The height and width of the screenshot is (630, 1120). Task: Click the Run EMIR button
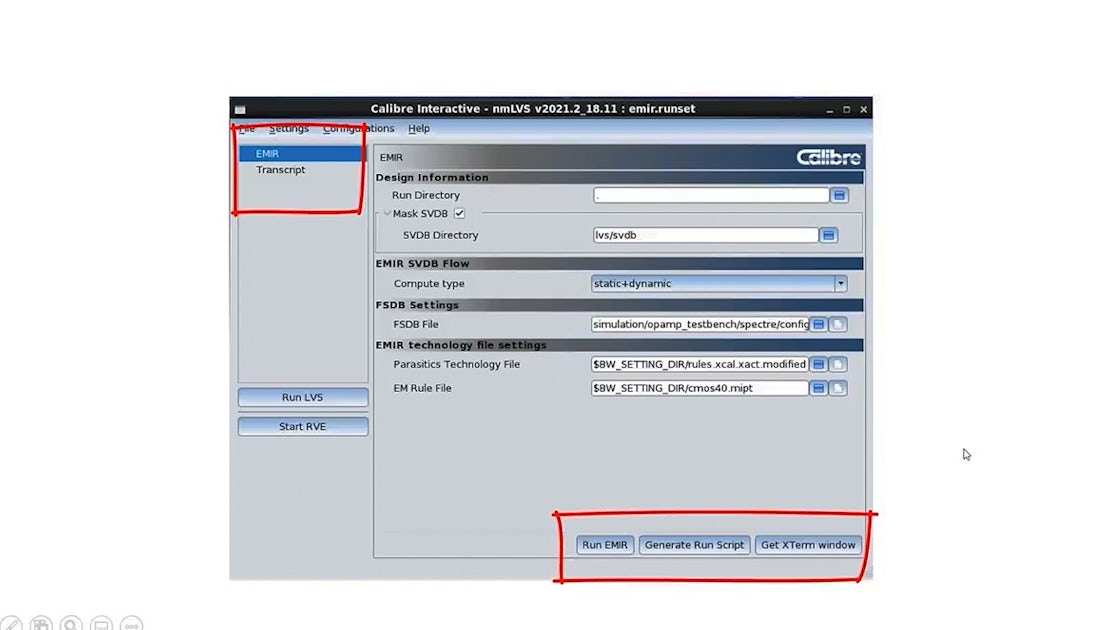[604, 545]
